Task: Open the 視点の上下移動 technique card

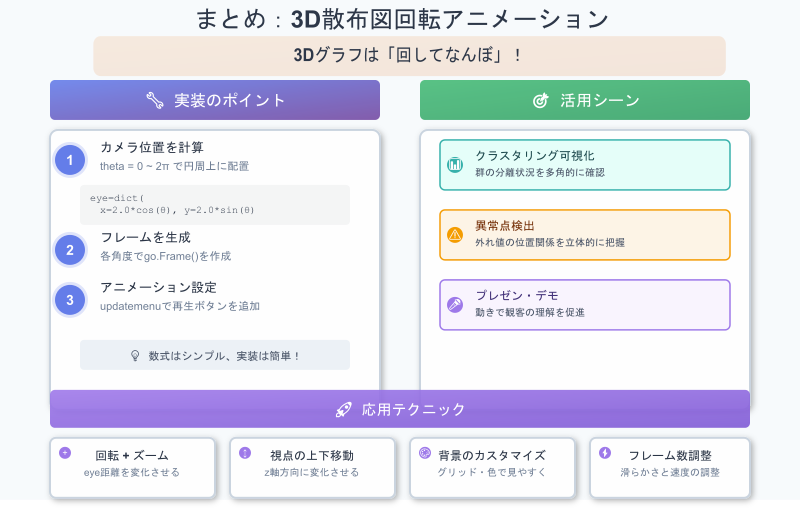Action: click(x=312, y=467)
